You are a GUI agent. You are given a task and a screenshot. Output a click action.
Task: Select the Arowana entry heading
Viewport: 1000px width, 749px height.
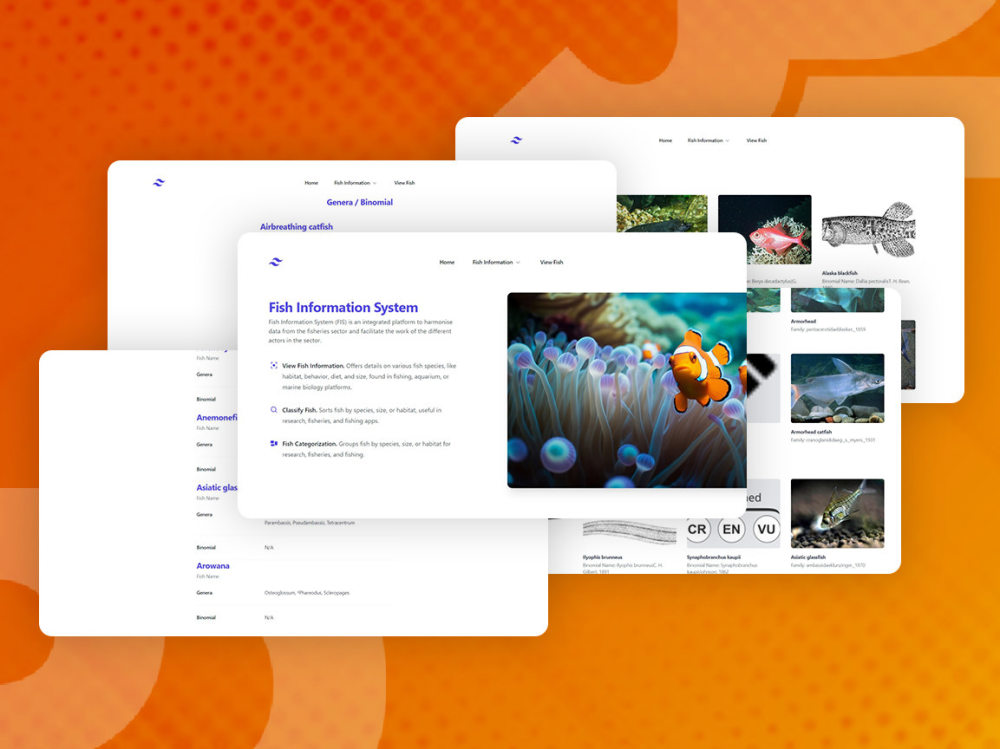coord(212,566)
